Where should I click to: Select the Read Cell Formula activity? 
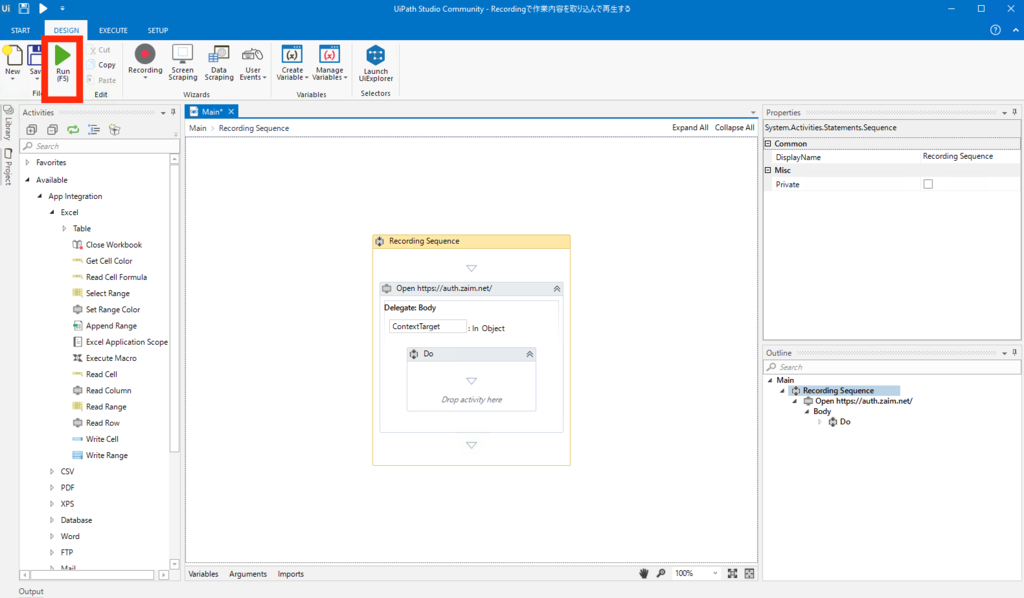tap(110, 277)
